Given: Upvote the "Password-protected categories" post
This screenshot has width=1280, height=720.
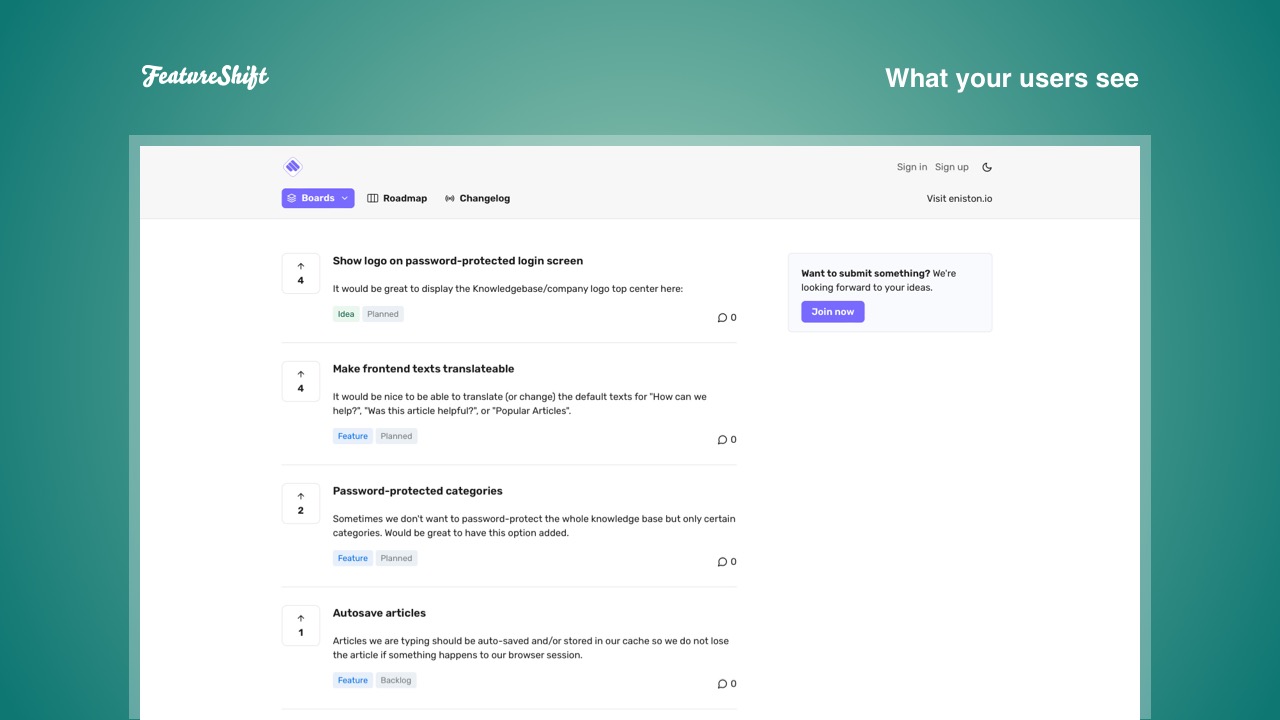Looking at the screenshot, I should click(x=301, y=503).
